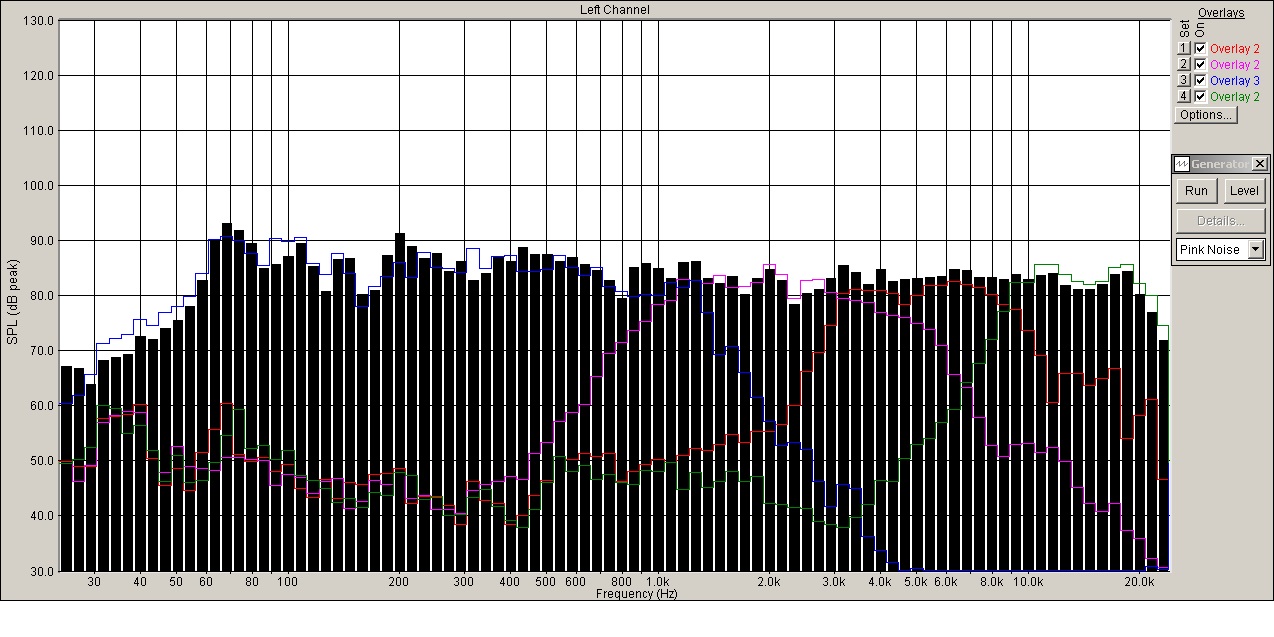The height and width of the screenshot is (637, 1274).
Task: Select the red Overlay 2 label
Action: (1235, 49)
